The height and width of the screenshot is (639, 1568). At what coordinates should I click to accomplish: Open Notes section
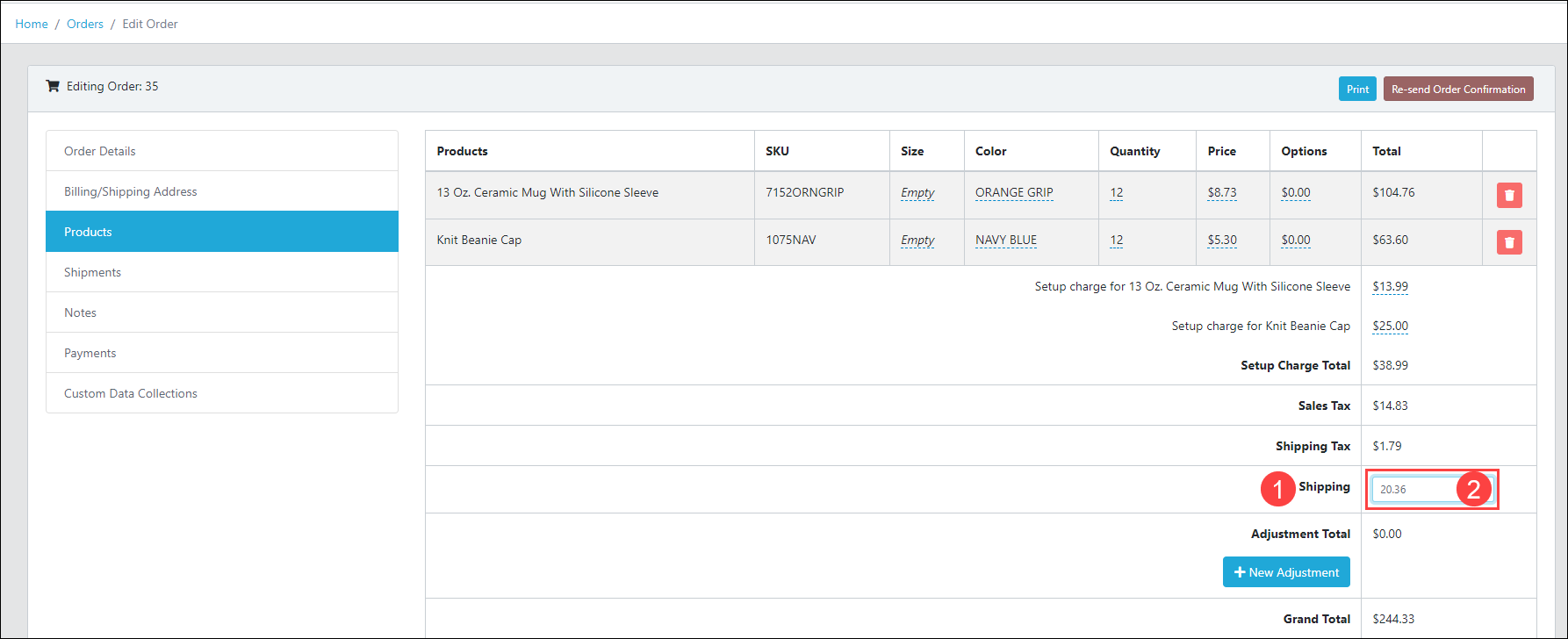[x=222, y=312]
